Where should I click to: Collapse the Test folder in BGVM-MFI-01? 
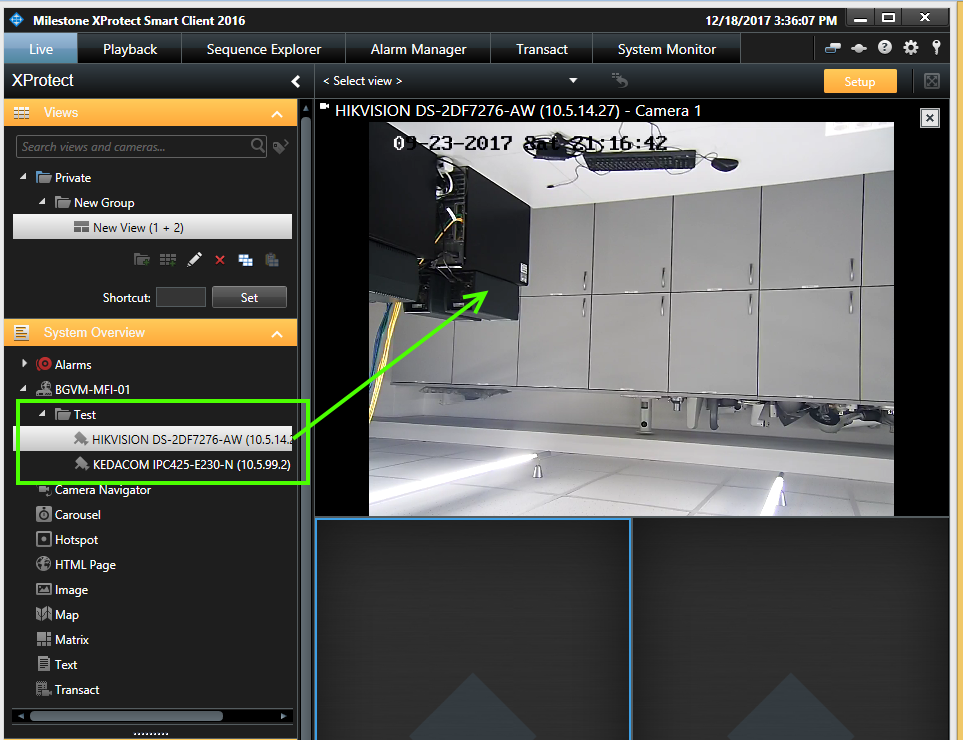pyautogui.click(x=41, y=414)
